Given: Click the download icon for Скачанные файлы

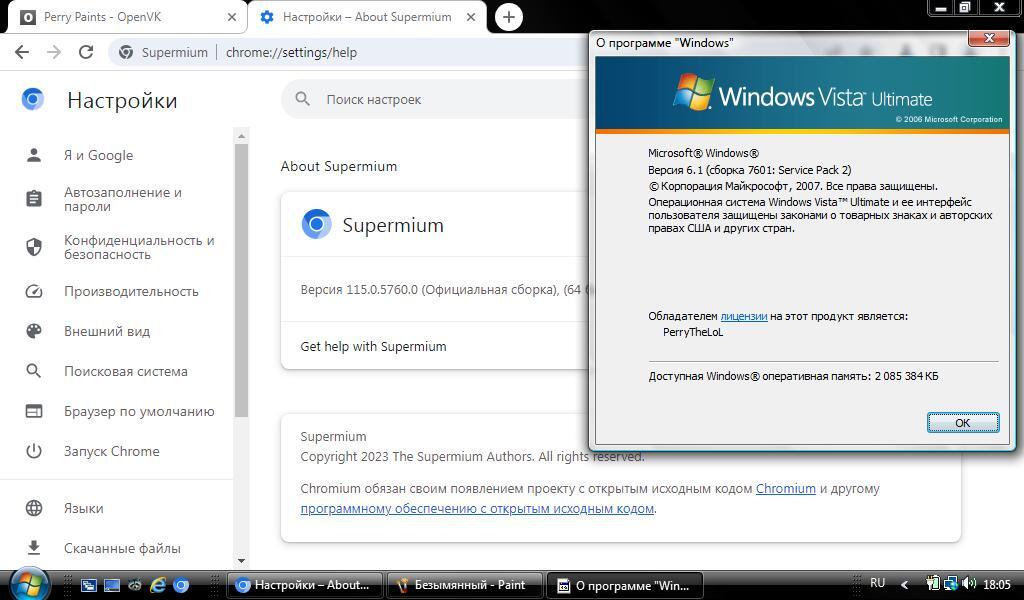Looking at the screenshot, I should (x=34, y=548).
